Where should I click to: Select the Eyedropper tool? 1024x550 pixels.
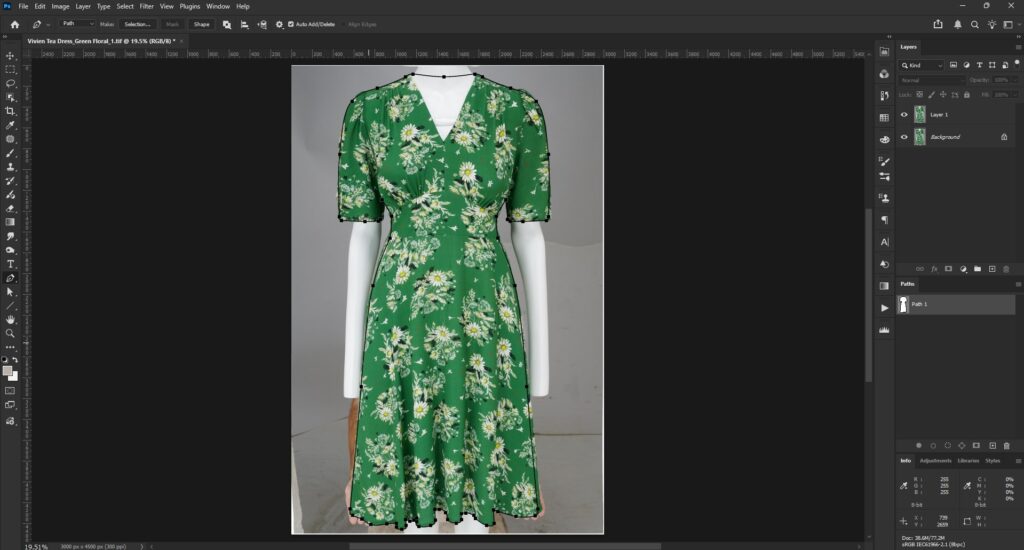pos(10,125)
